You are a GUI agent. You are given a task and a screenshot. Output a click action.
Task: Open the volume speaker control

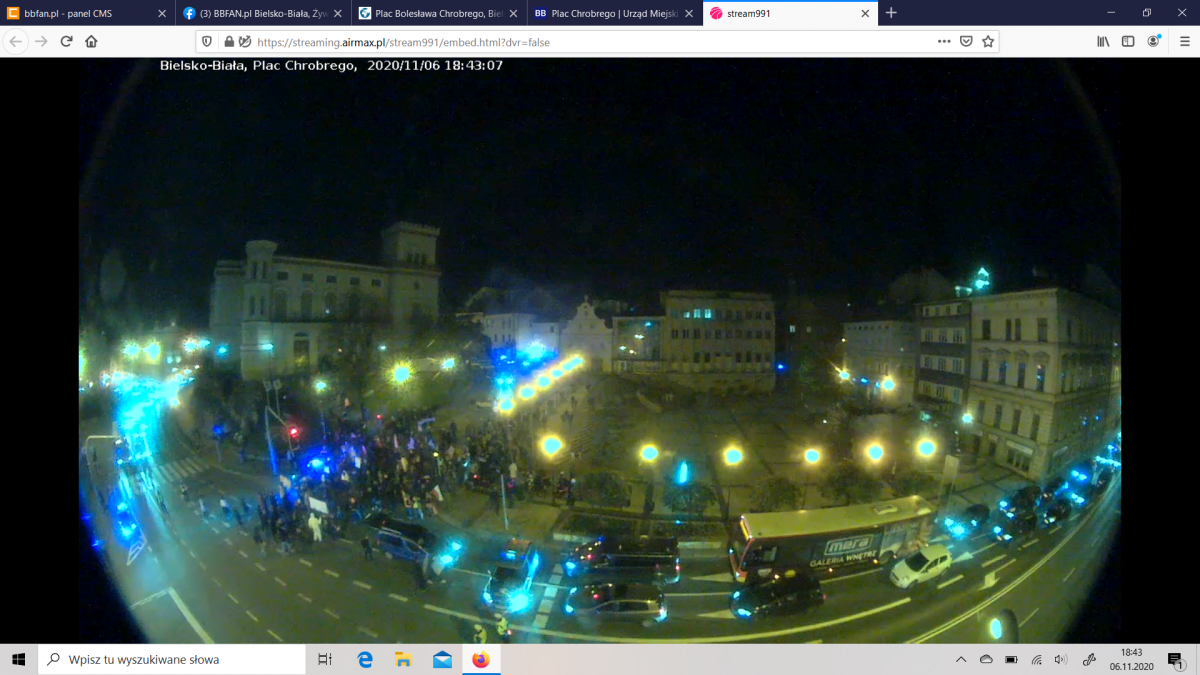(x=1060, y=660)
